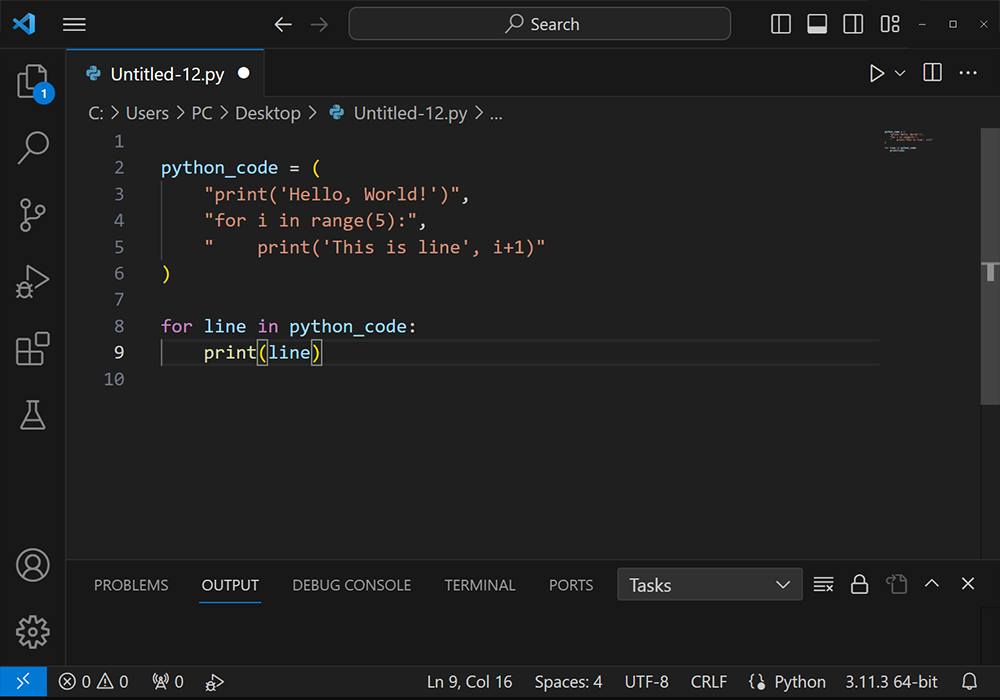Viewport: 1000px width, 700px height.
Task: Switch to the PROBLEMS tab
Action: tap(131, 585)
